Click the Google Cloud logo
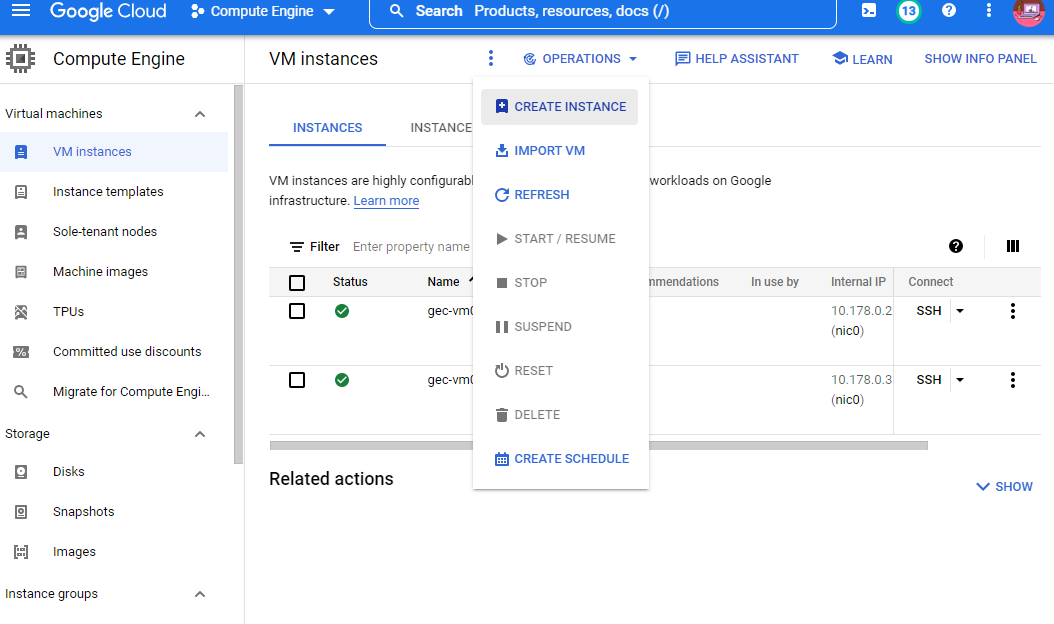Image resolution: width=1054 pixels, height=624 pixels. point(108,11)
